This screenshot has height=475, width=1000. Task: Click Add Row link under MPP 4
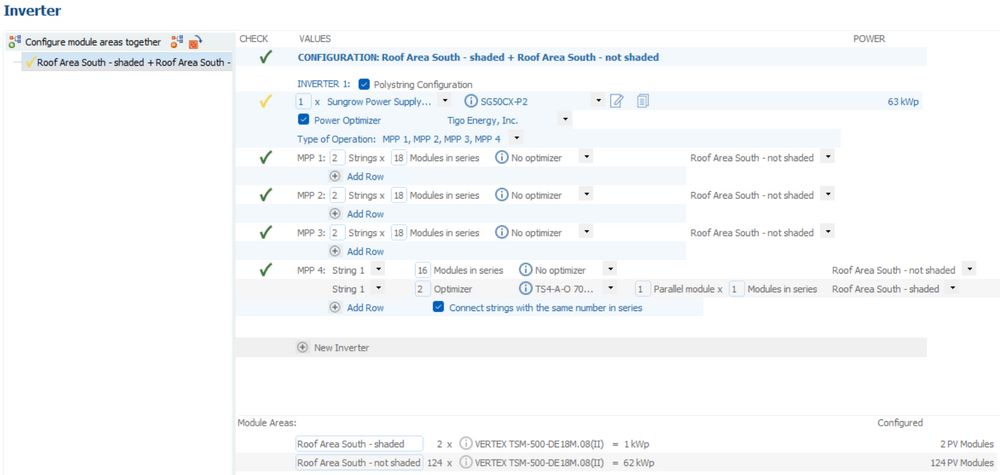coord(365,308)
